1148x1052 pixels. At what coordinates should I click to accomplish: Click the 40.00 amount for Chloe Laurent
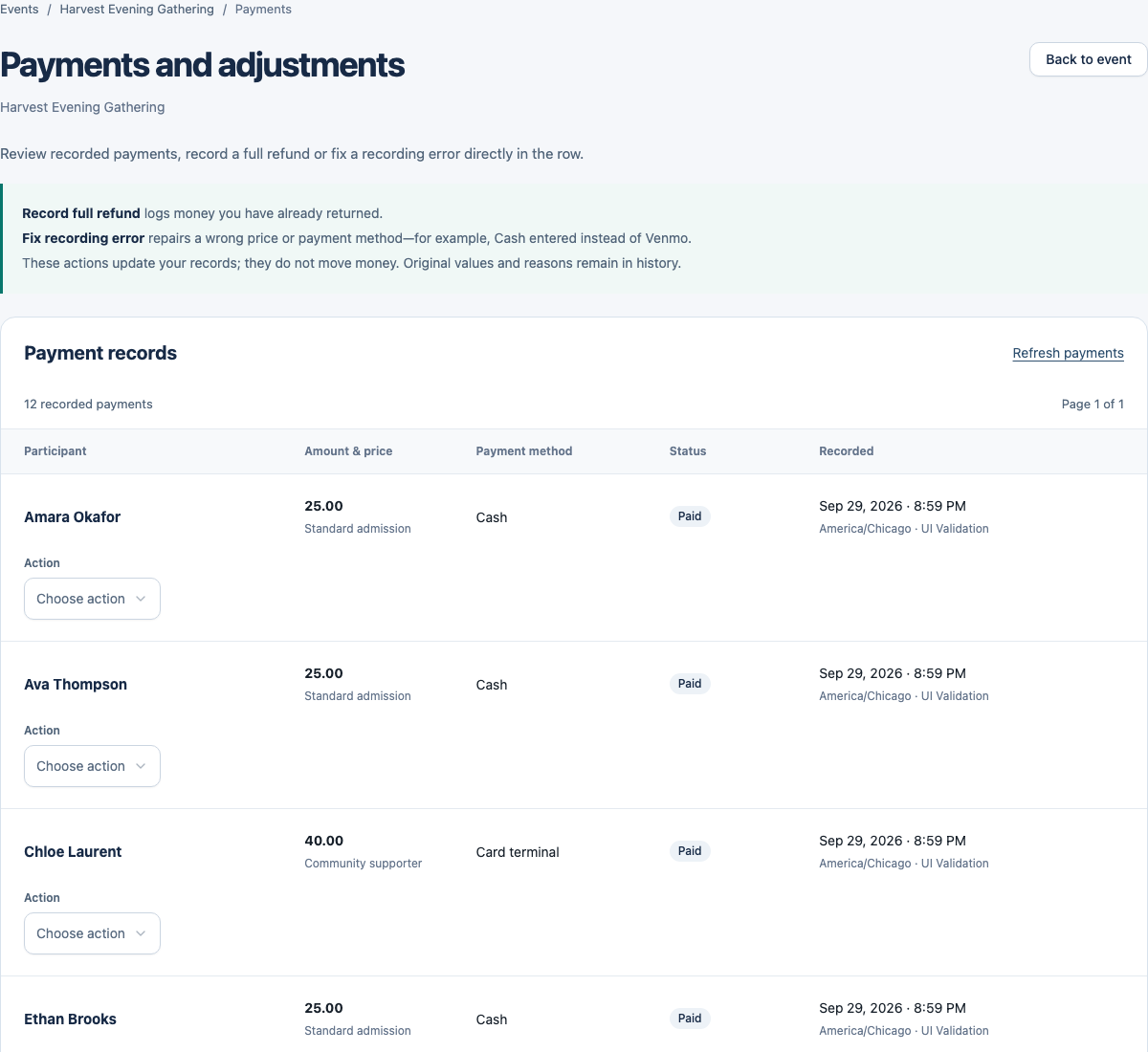point(323,842)
